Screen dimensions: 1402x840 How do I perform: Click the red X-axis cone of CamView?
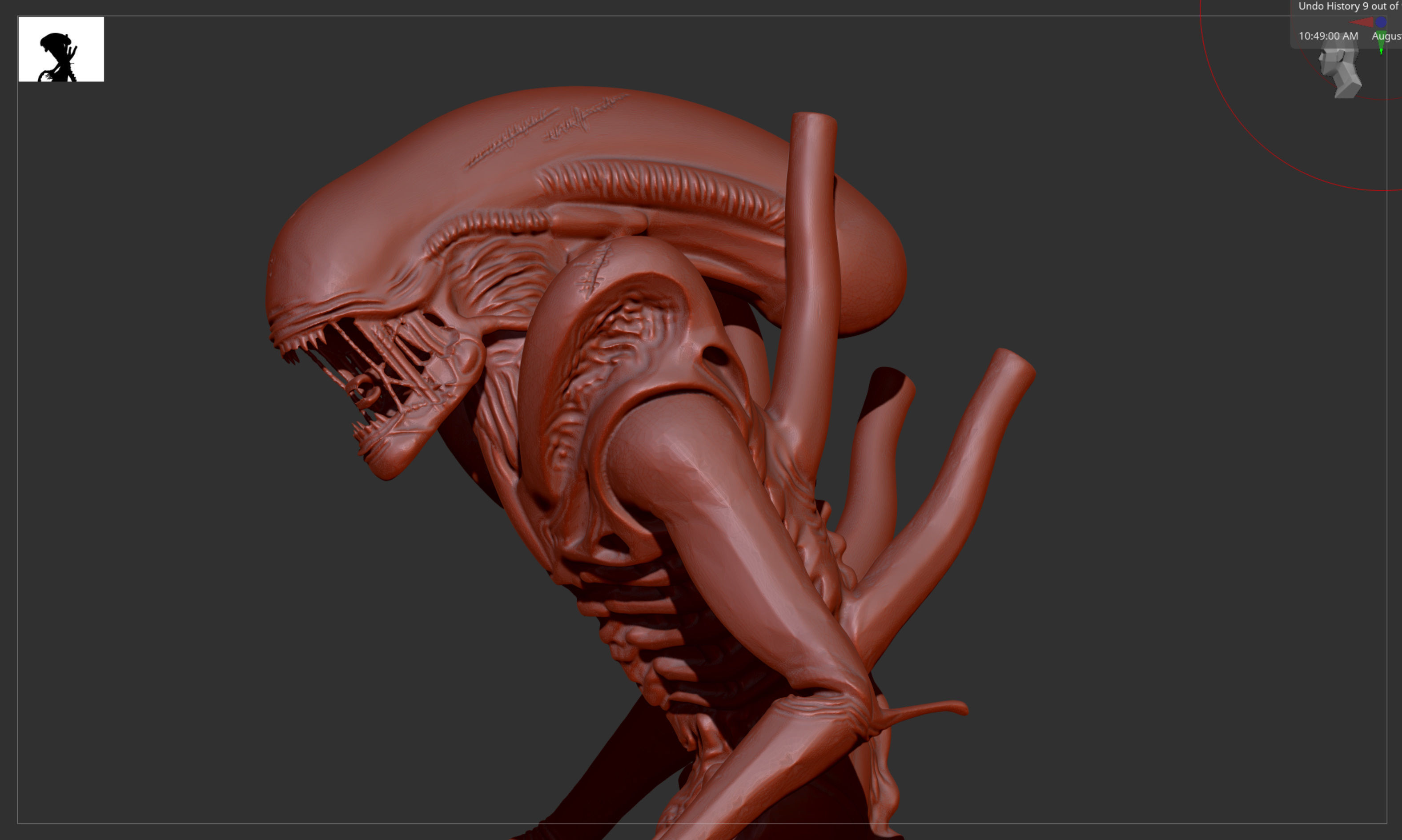[x=1362, y=22]
